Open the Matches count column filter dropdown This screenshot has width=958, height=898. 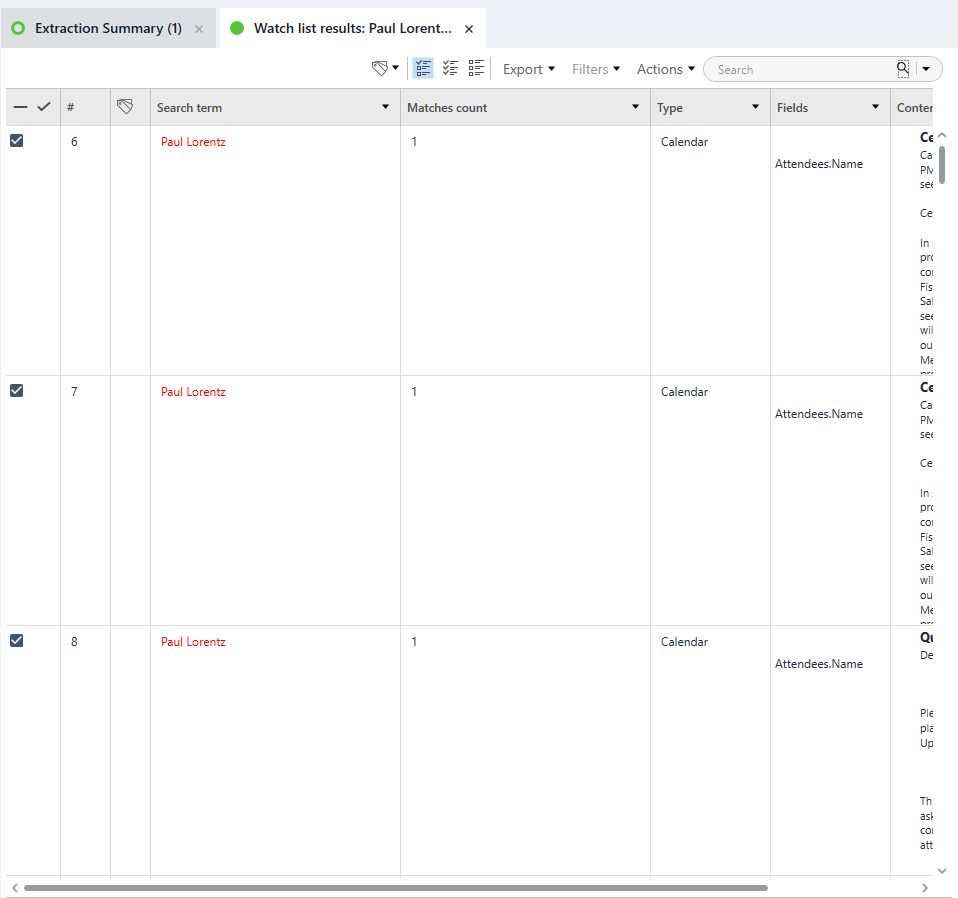pyautogui.click(x=636, y=107)
